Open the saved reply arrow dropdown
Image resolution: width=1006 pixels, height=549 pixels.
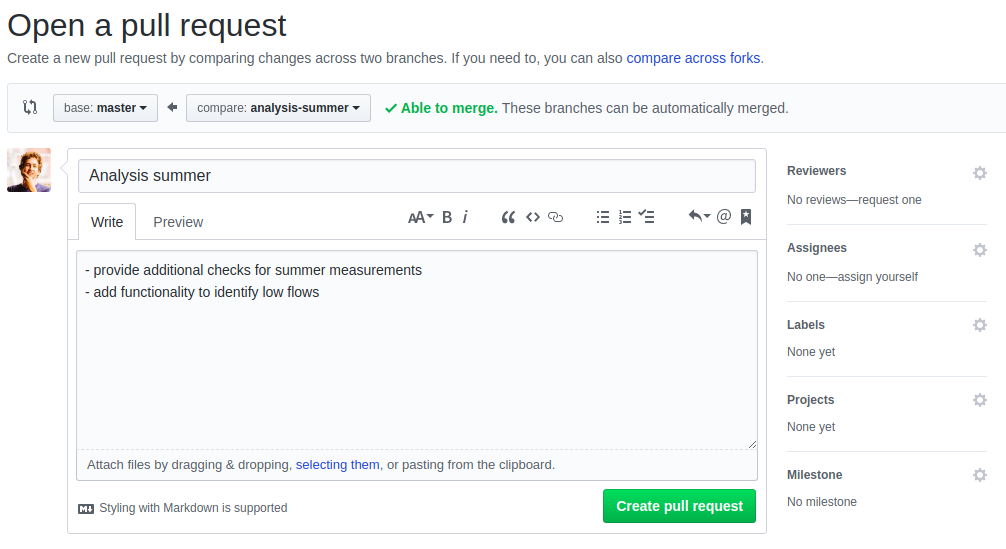coord(699,217)
